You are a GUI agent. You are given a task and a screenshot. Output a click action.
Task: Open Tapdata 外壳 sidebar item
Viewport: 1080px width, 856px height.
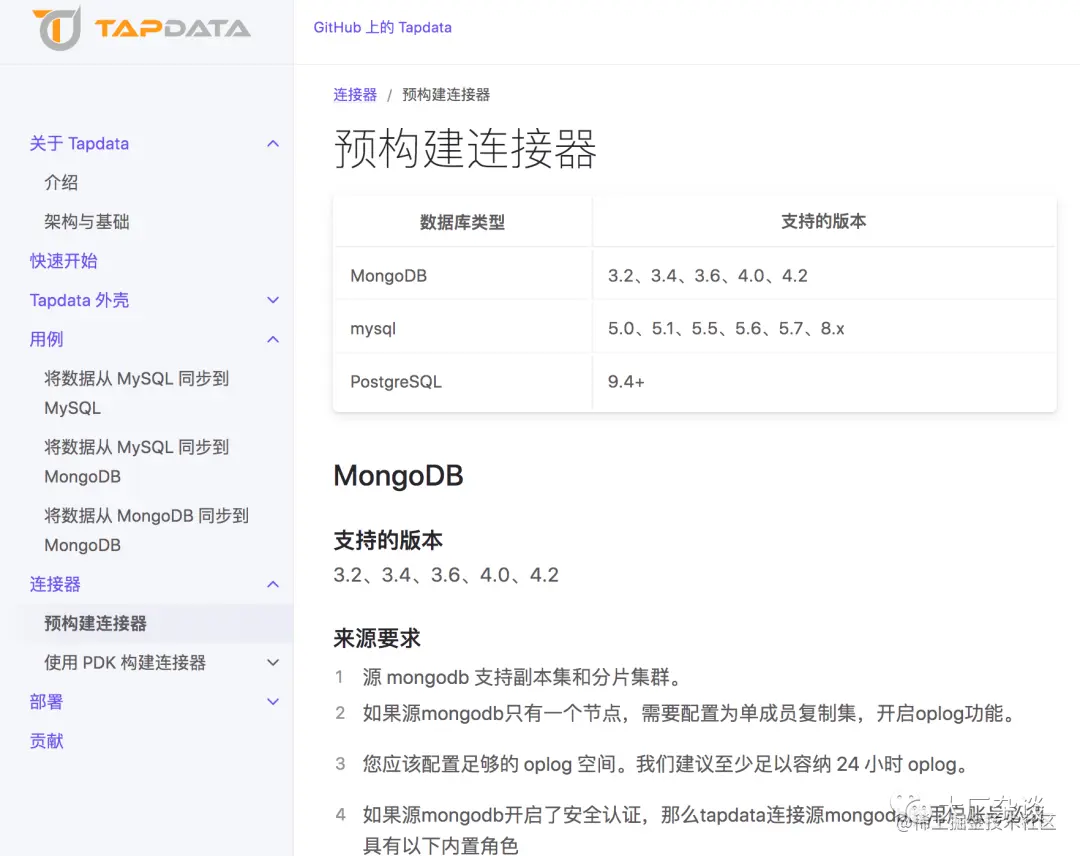[79, 300]
